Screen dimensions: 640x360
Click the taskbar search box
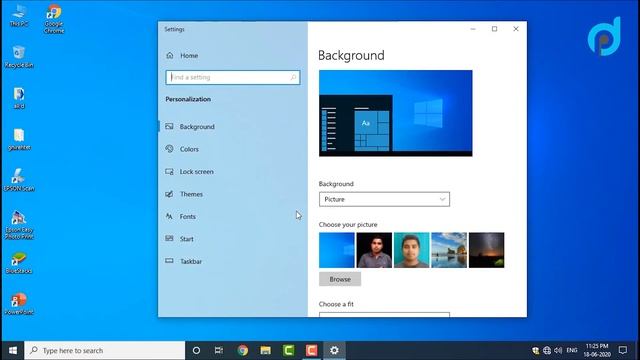click(x=105, y=350)
